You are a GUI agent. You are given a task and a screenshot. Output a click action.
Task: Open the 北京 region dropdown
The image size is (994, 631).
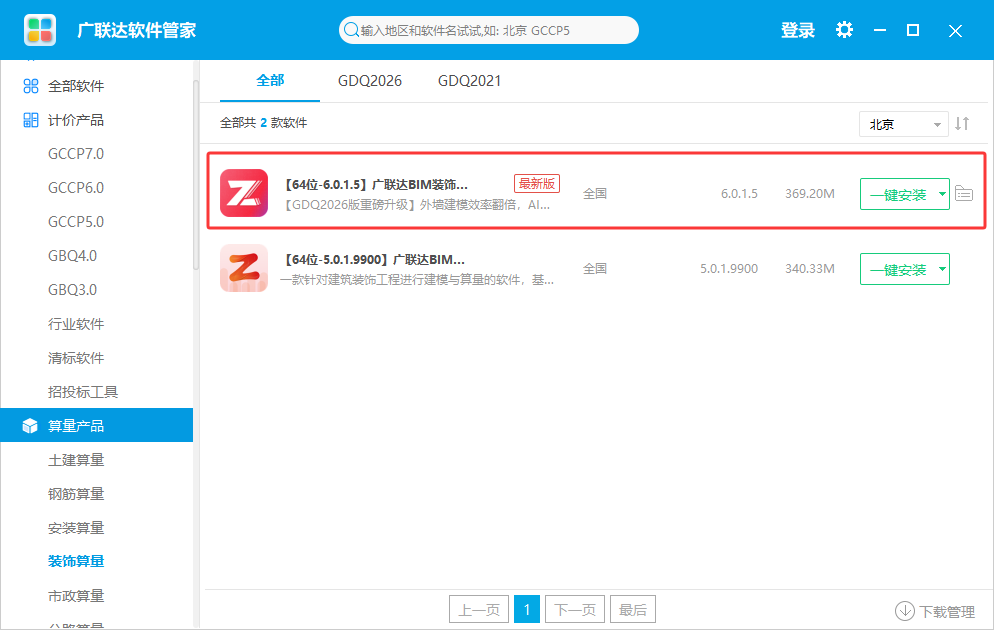tap(903, 124)
